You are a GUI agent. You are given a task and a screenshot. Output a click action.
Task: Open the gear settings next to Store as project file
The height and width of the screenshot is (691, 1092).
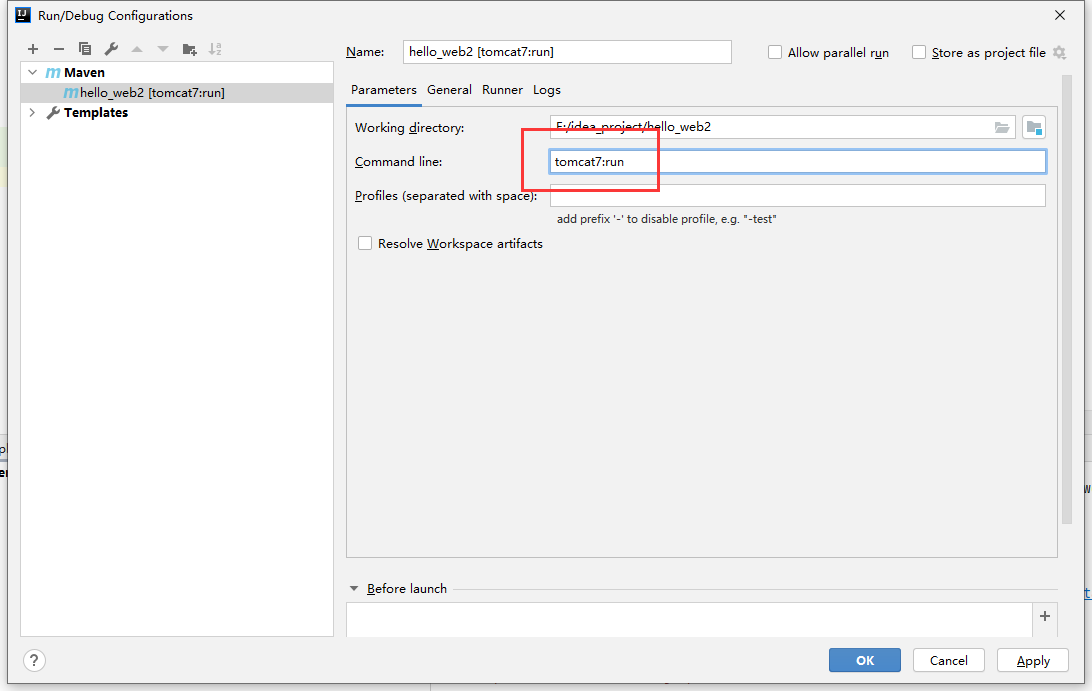tap(1059, 52)
